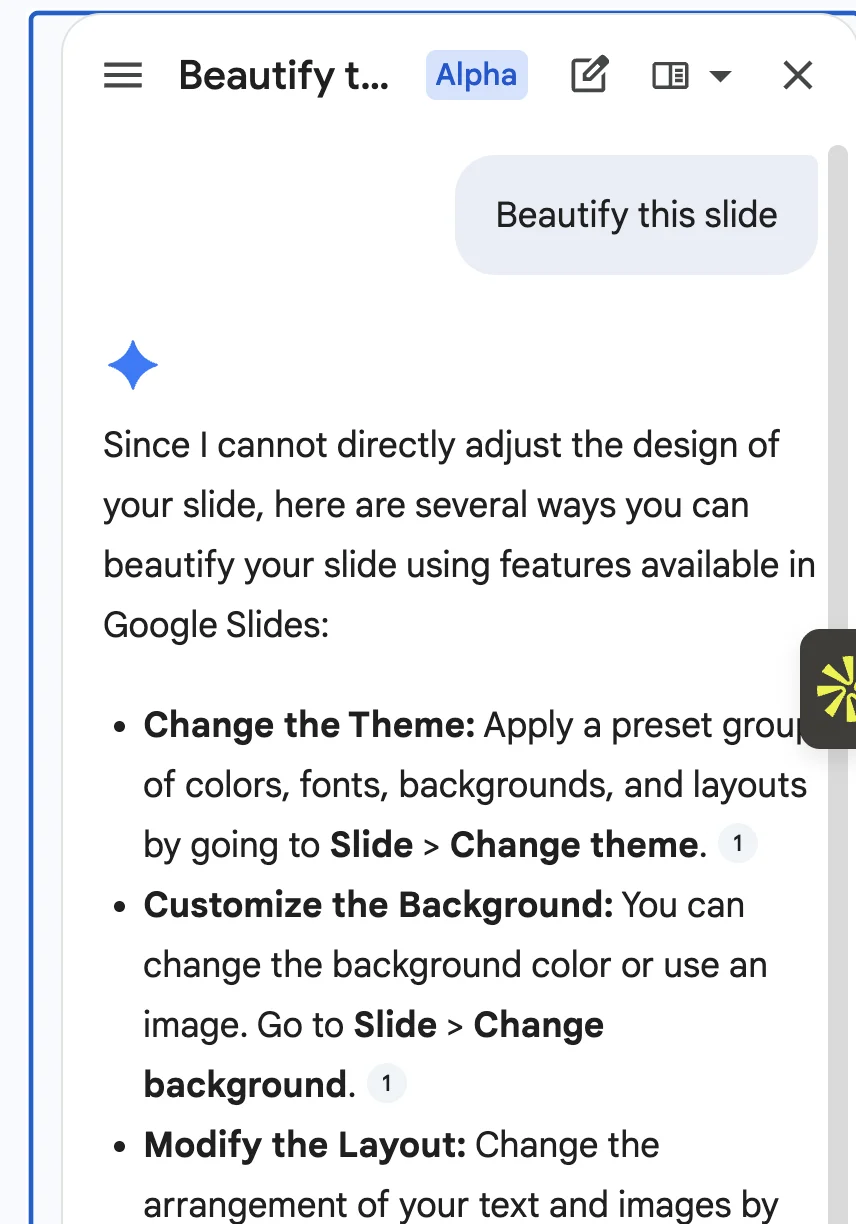Expand the dropdown arrow beside the layout icon

coord(720,77)
